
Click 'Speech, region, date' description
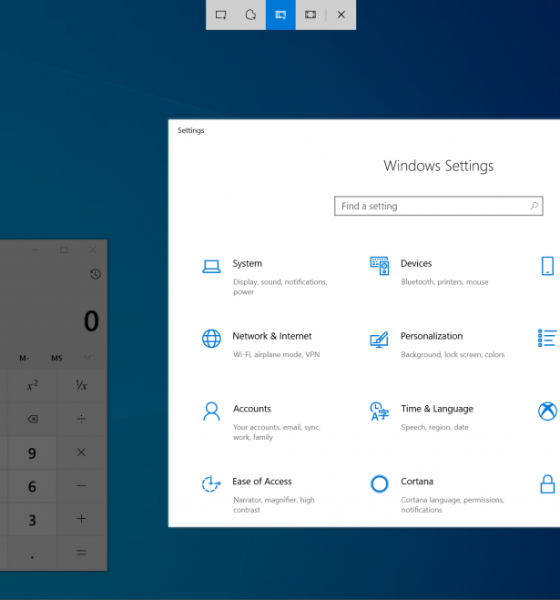(434, 427)
